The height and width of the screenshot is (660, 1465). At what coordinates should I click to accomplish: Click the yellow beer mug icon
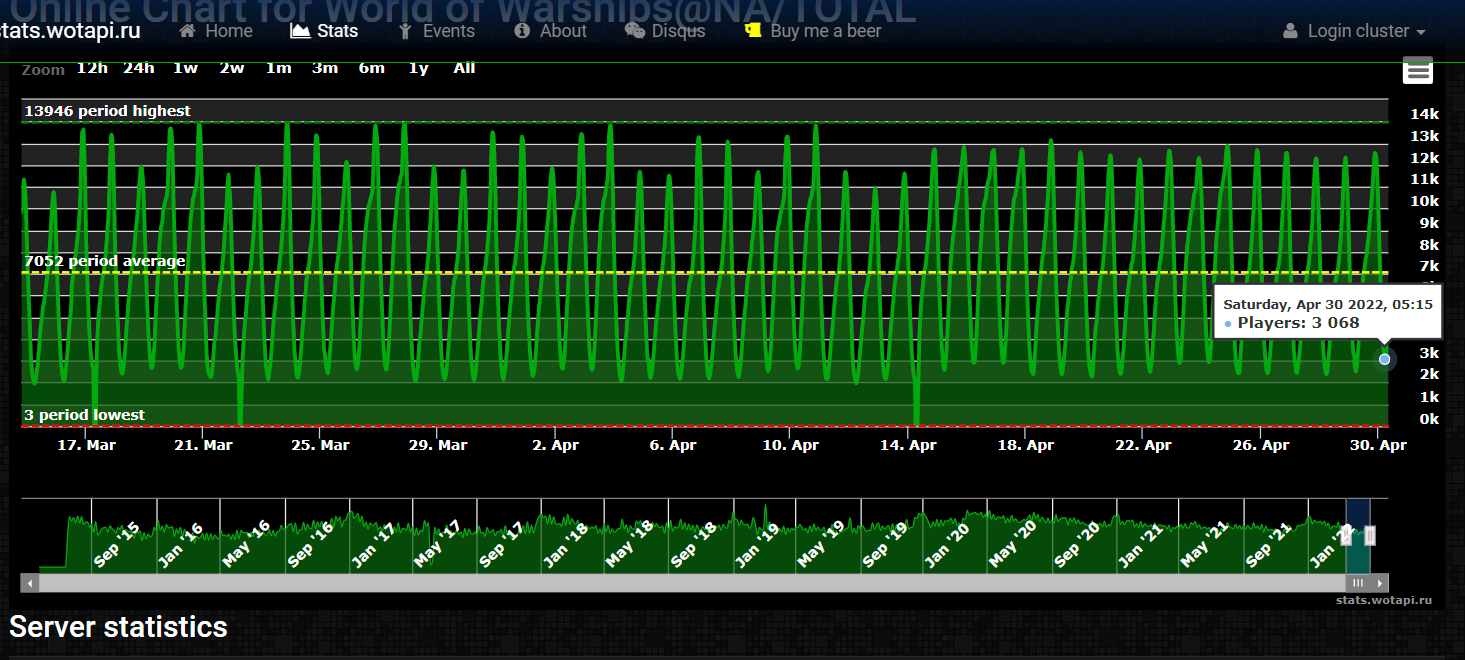(x=753, y=31)
